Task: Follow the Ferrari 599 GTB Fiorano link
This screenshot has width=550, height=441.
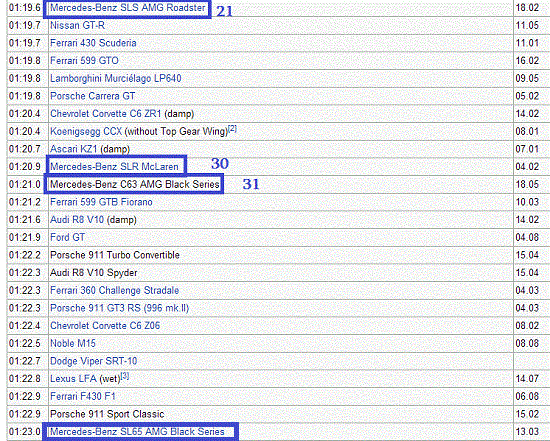Action: click(101, 202)
